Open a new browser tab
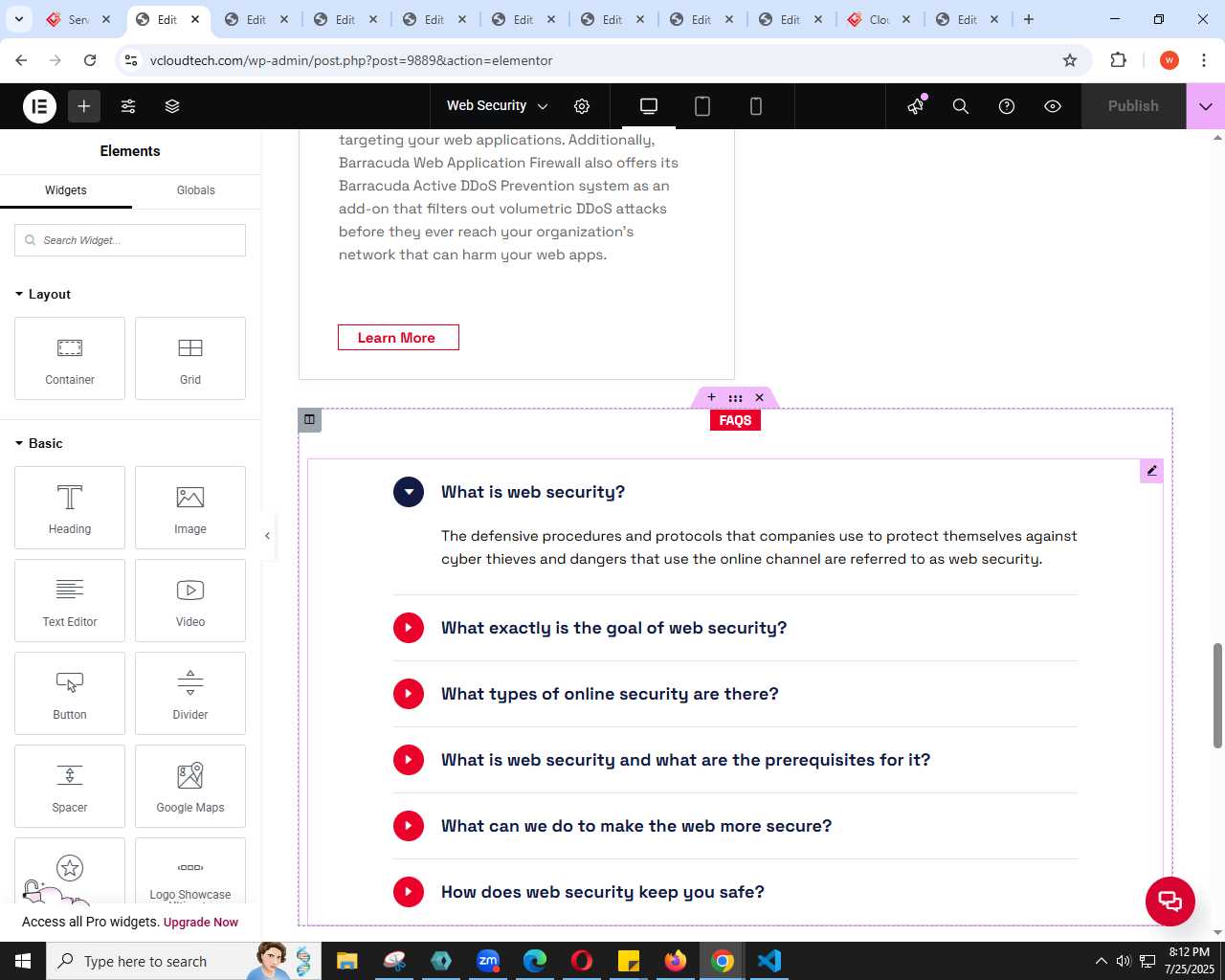This screenshot has height=980, width=1225. tap(1029, 19)
